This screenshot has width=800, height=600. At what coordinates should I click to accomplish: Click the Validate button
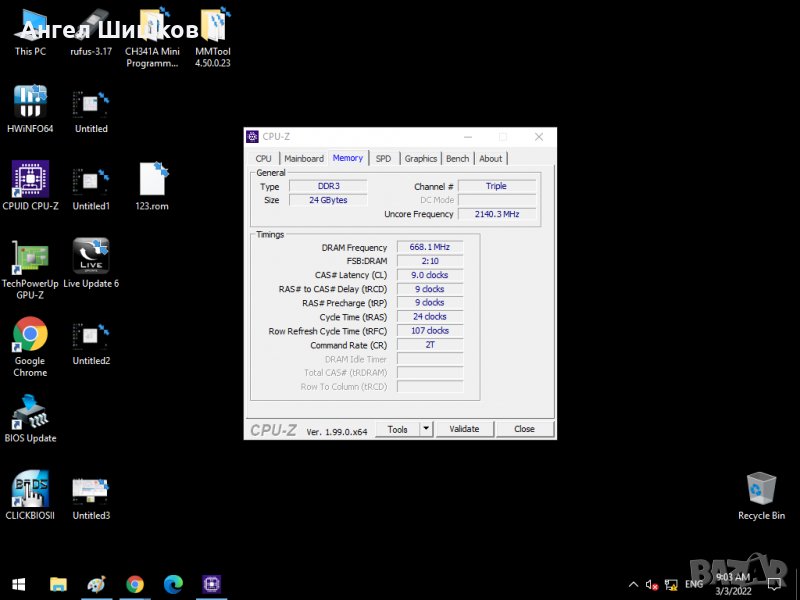coord(464,429)
